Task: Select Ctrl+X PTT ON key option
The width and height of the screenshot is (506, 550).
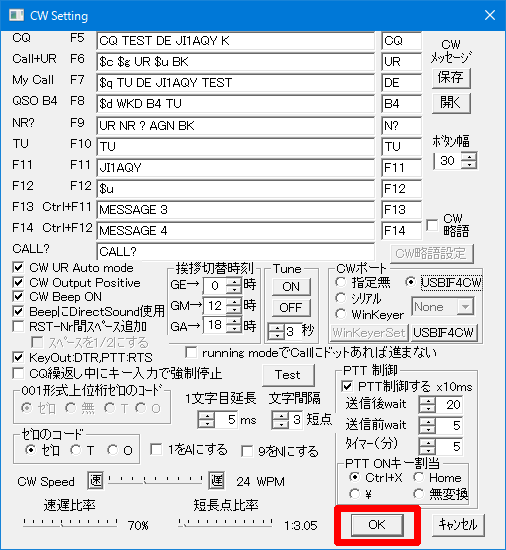Action: click(x=355, y=477)
